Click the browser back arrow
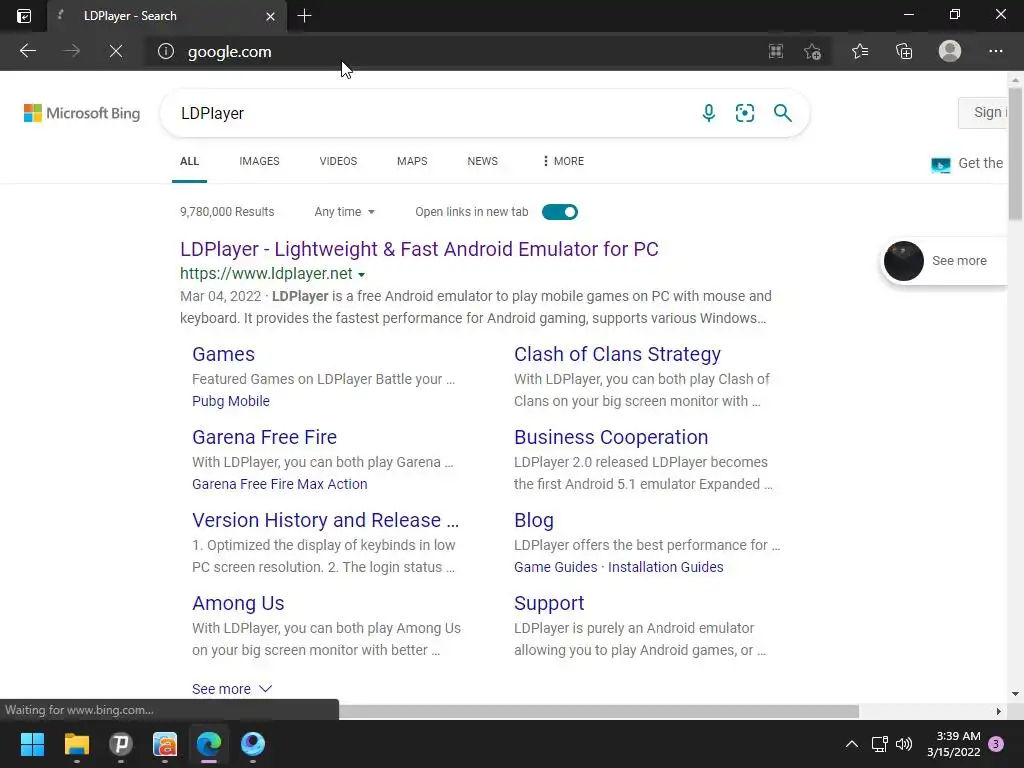Image resolution: width=1024 pixels, height=768 pixels. pyautogui.click(x=27, y=51)
